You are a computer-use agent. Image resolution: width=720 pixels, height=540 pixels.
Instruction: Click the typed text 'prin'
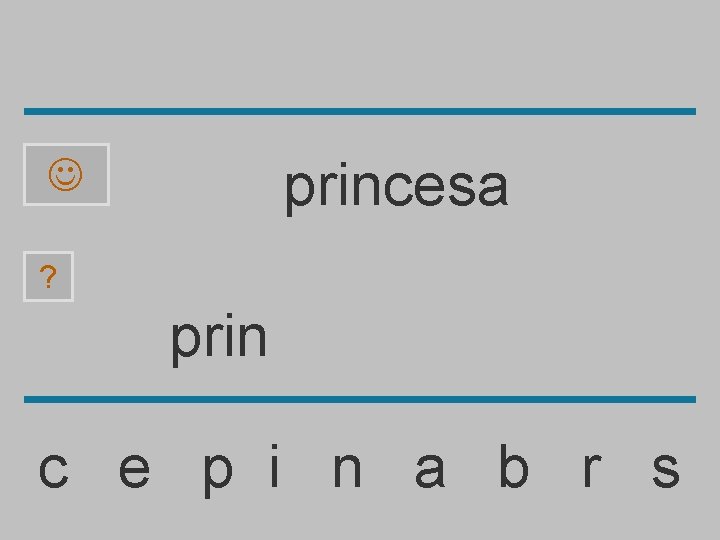219,340
